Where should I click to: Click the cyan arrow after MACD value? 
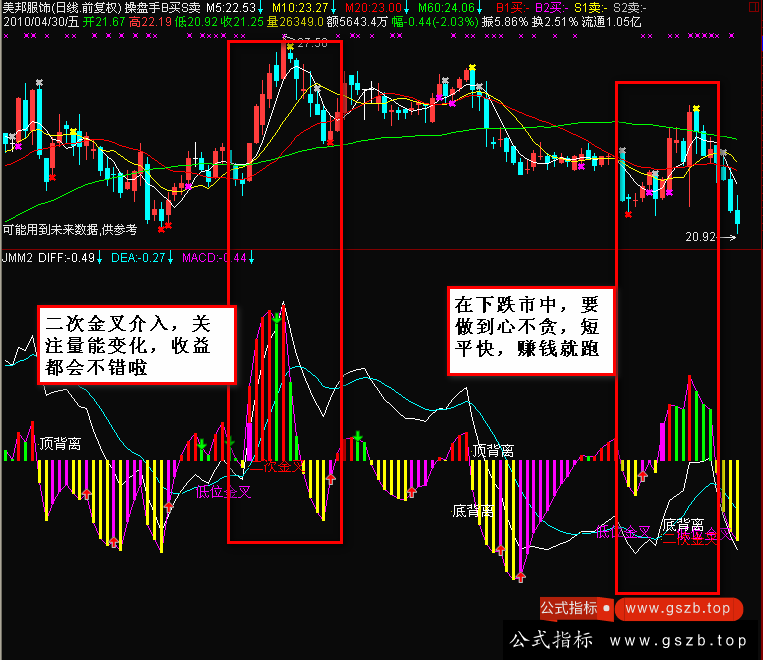click(250, 258)
